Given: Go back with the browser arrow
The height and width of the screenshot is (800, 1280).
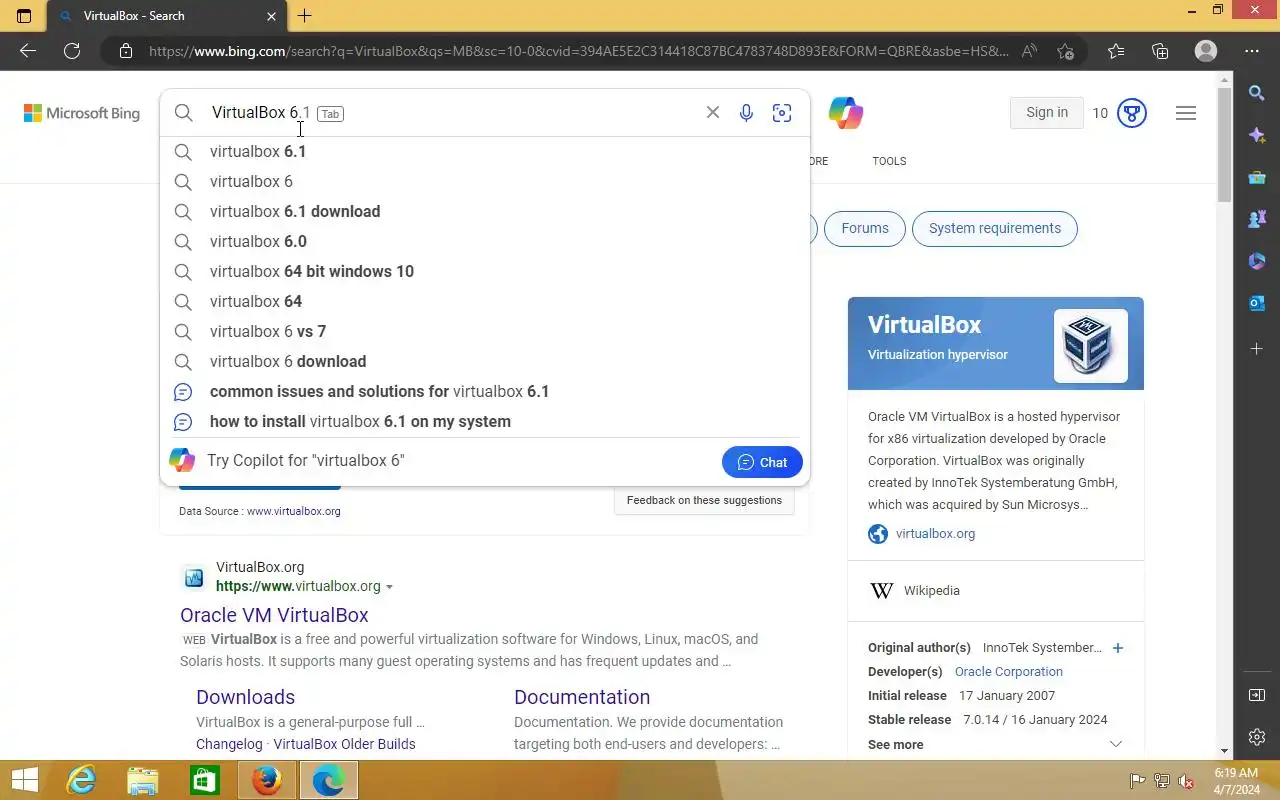Looking at the screenshot, I should click(x=28, y=51).
